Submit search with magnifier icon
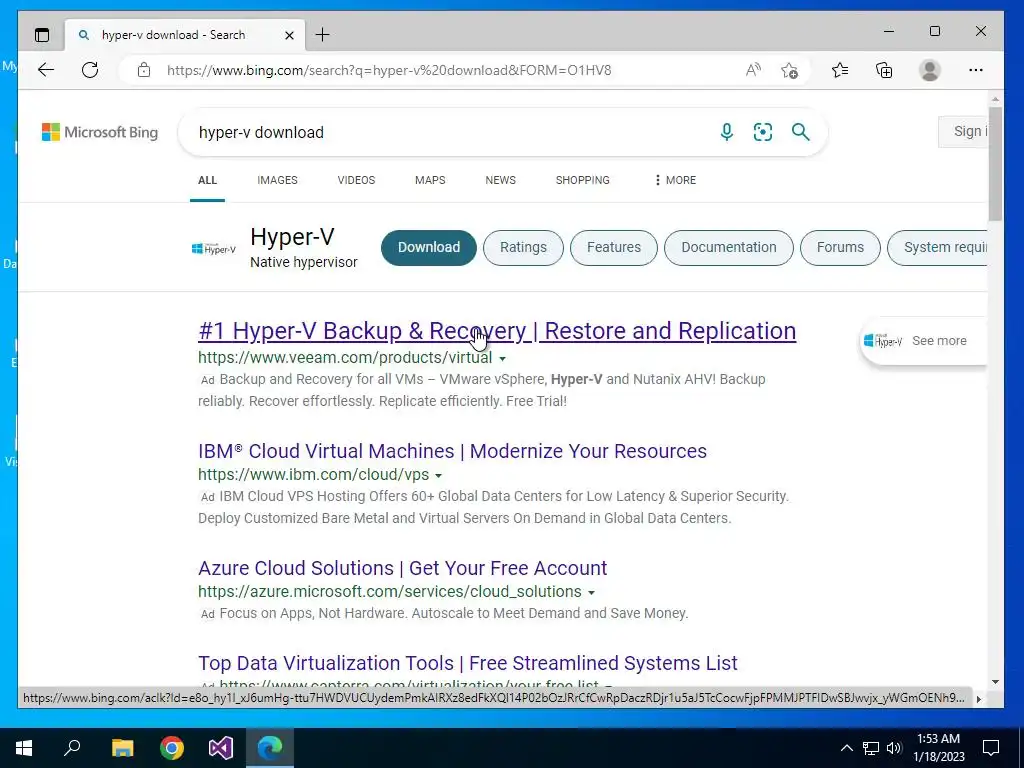 (x=801, y=132)
